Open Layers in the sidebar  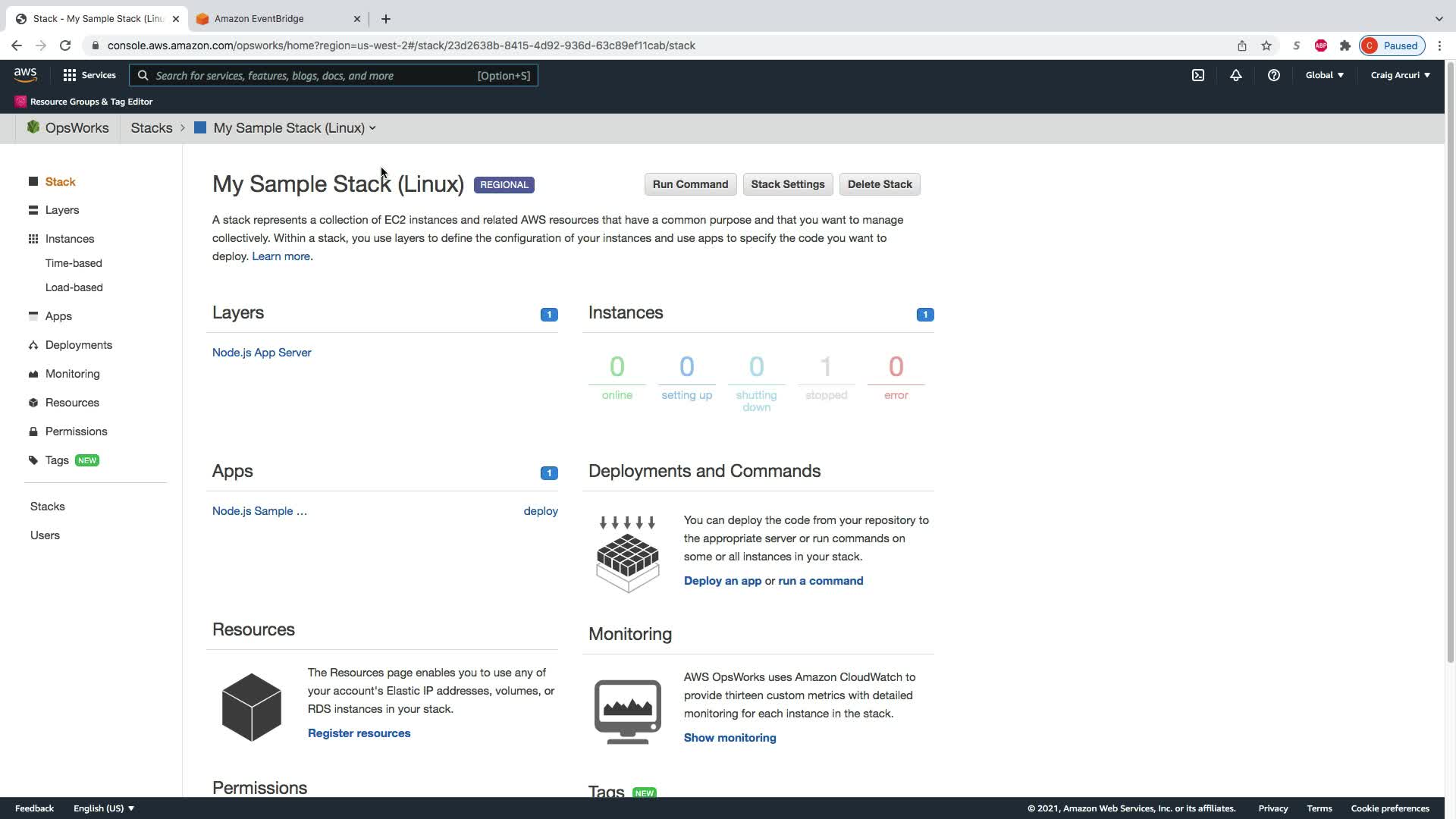click(61, 210)
